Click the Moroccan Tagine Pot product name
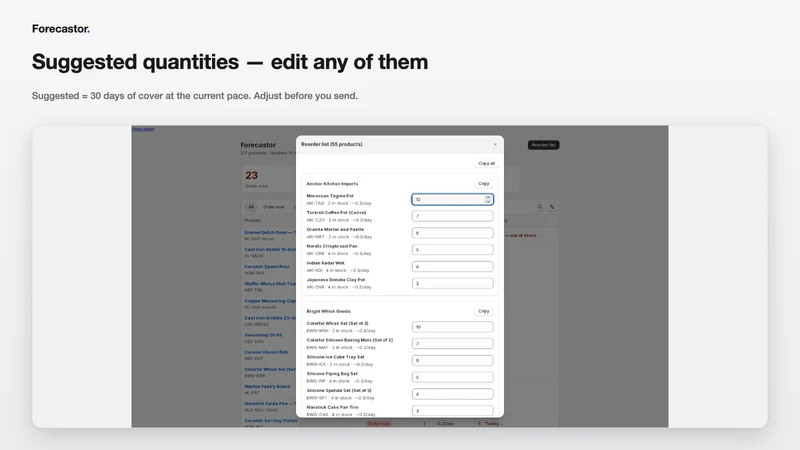The width and height of the screenshot is (800, 450). coord(330,196)
